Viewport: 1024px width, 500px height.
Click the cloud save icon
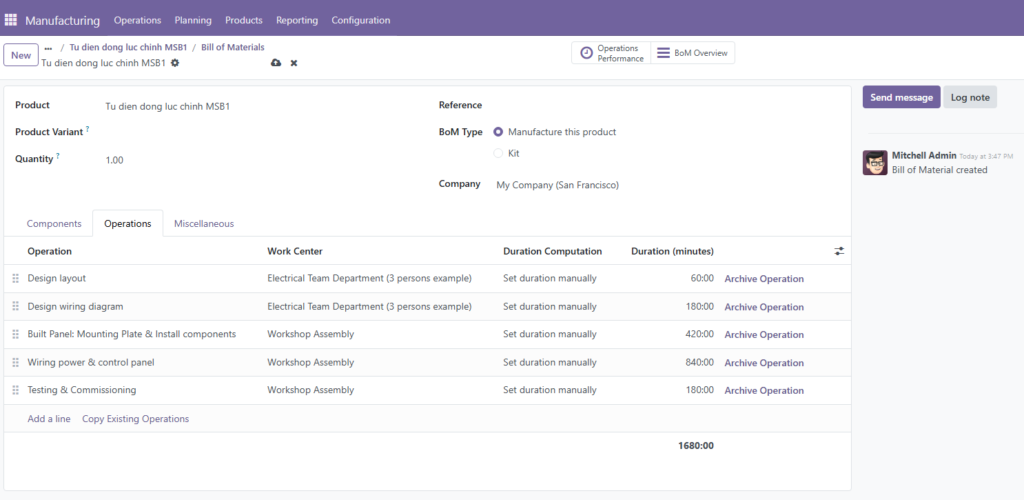pos(276,63)
